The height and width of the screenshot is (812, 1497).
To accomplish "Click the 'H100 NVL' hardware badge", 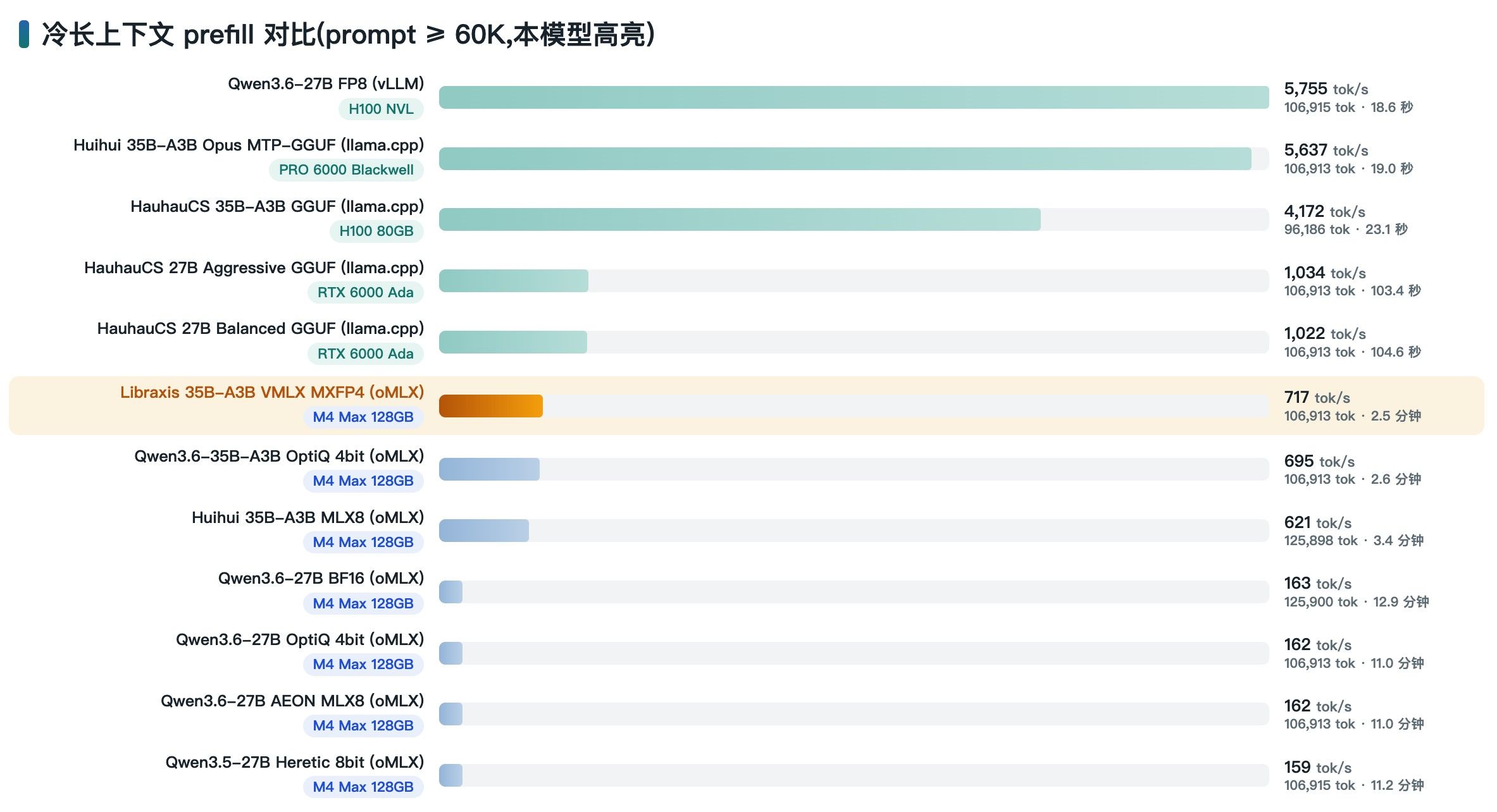I will [x=381, y=109].
